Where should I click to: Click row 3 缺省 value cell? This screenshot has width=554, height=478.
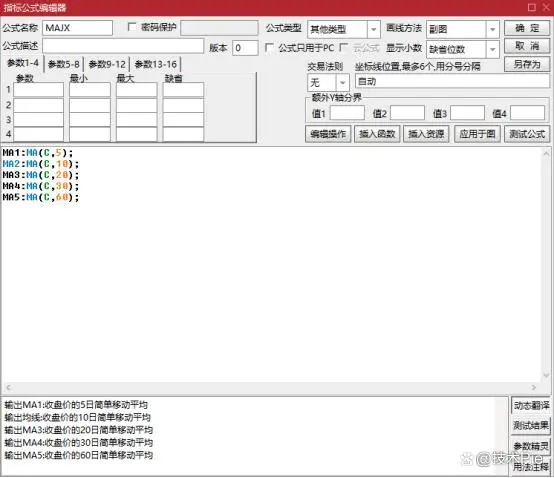tap(183, 120)
